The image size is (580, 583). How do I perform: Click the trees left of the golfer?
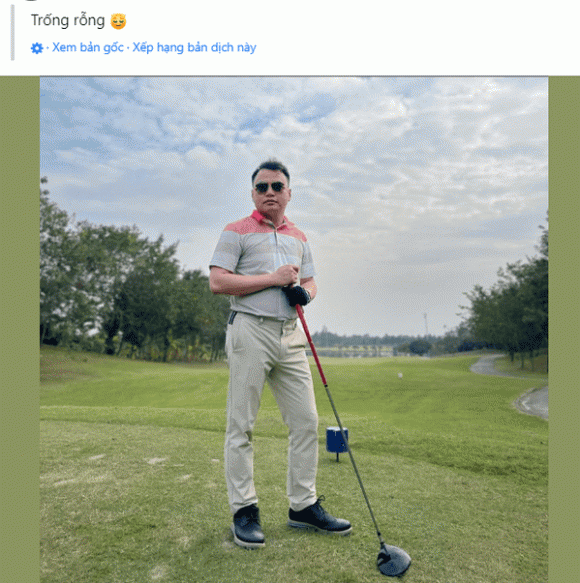pos(126,290)
